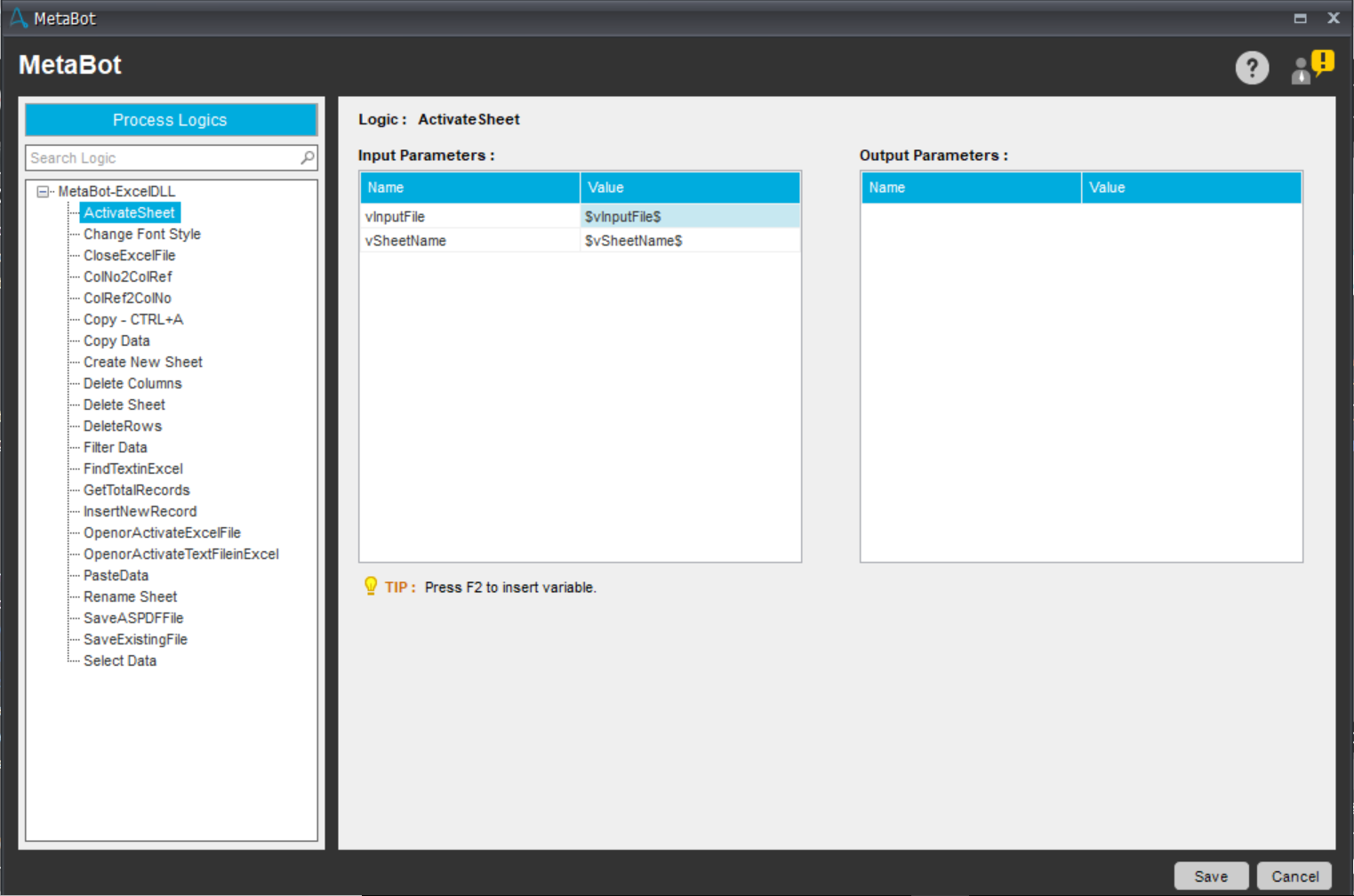Cancel the MetaBot dialog
This screenshot has width=1354, height=896.
tap(1294, 876)
